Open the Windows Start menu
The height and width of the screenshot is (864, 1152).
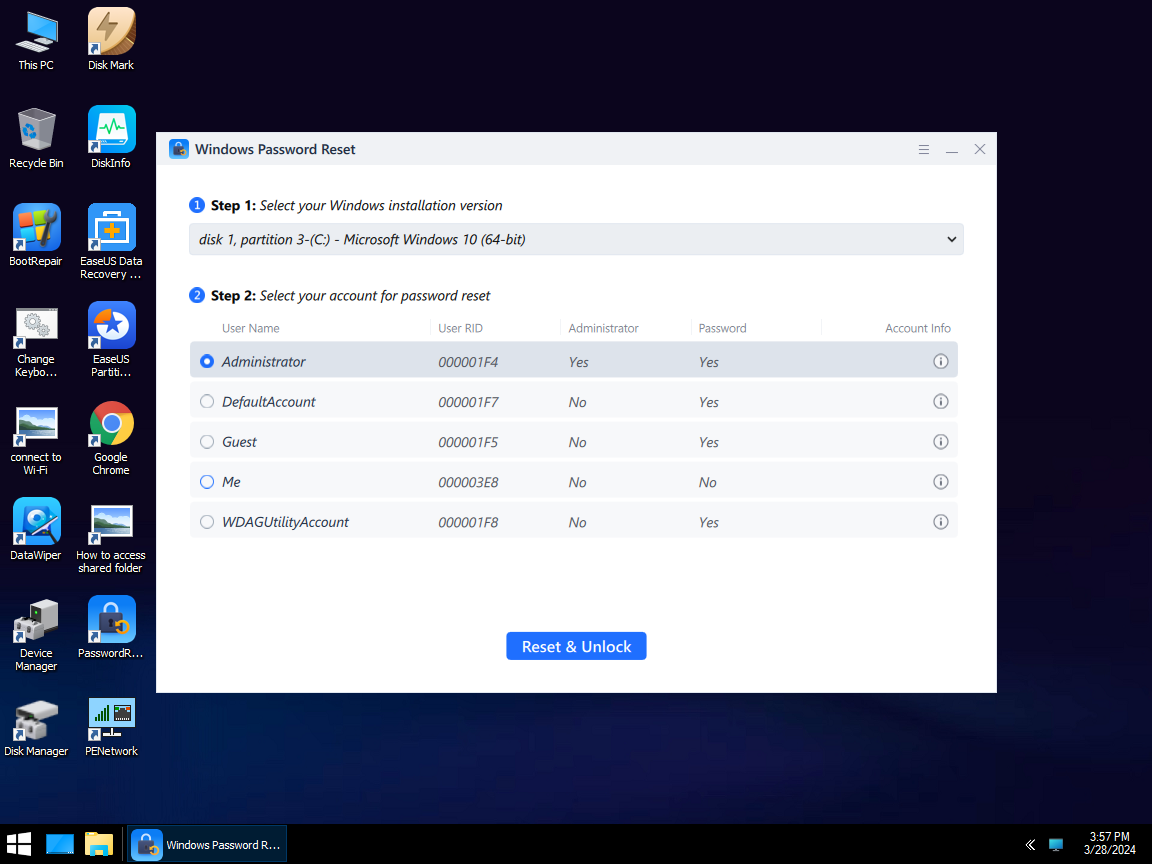coord(19,844)
